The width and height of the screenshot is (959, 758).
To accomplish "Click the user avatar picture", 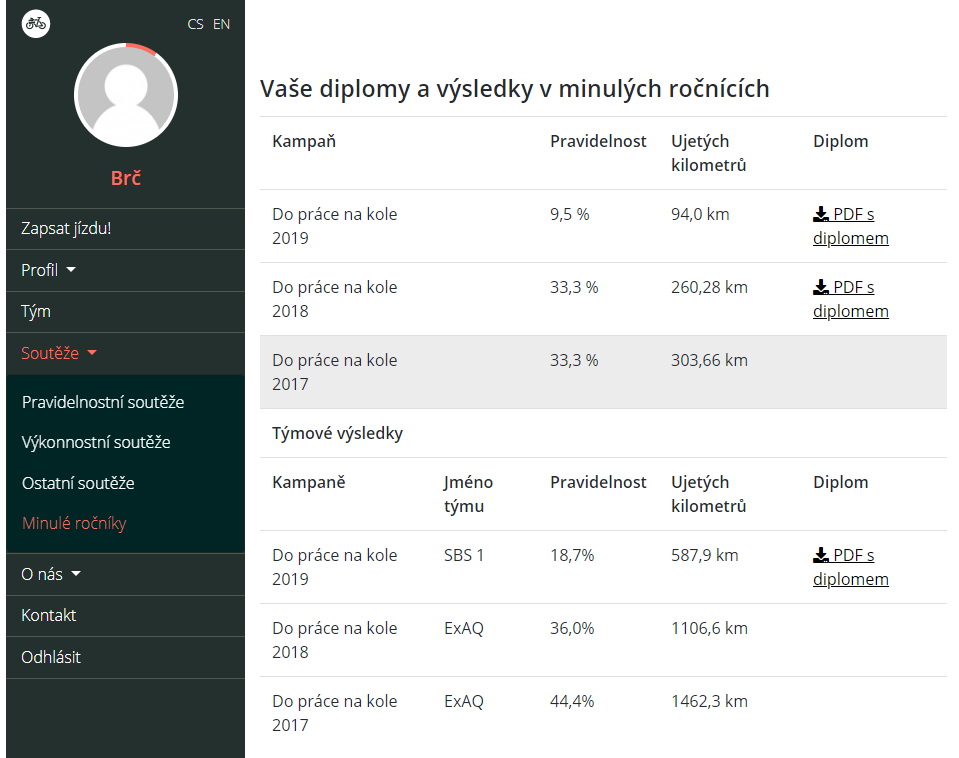I will coord(126,95).
